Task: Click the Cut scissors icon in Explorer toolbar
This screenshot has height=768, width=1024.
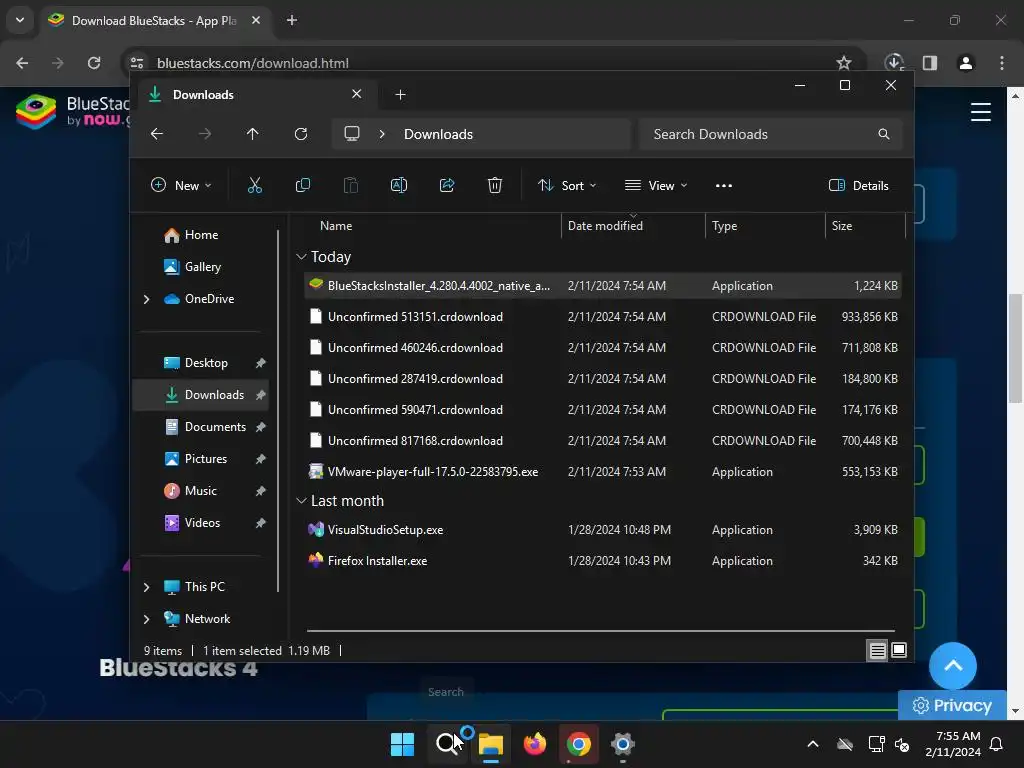Action: (x=255, y=185)
